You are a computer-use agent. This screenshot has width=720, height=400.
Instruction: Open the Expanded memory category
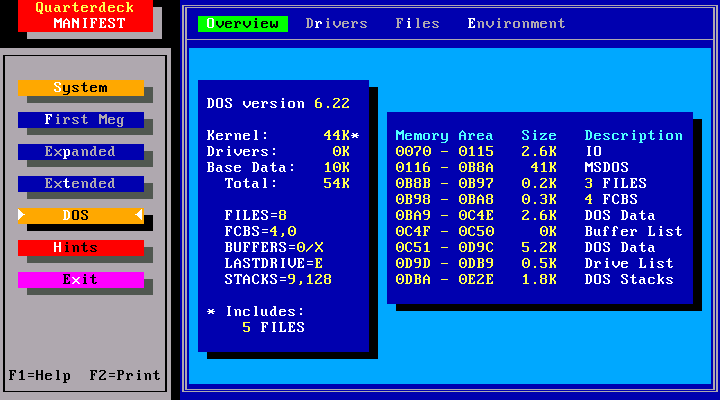tap(81, 152)
